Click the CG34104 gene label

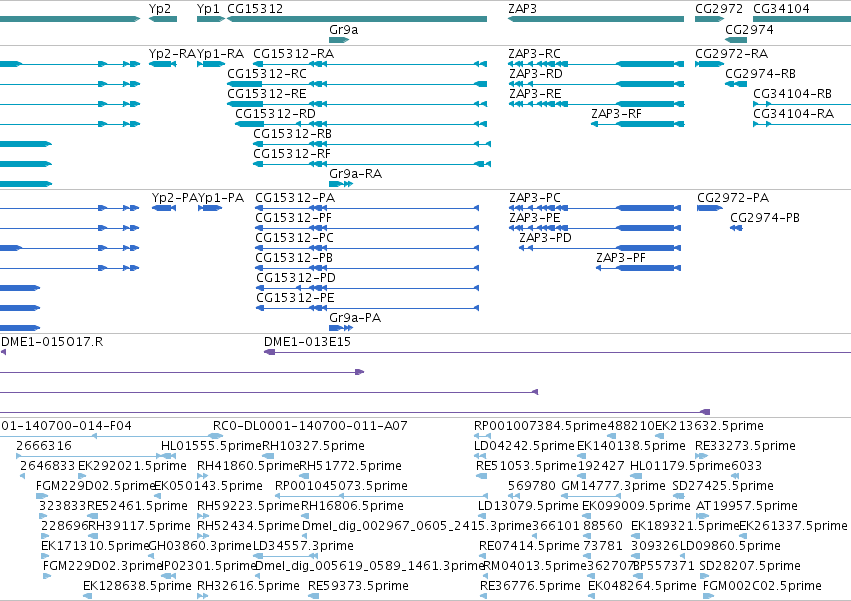coord(781,9)
